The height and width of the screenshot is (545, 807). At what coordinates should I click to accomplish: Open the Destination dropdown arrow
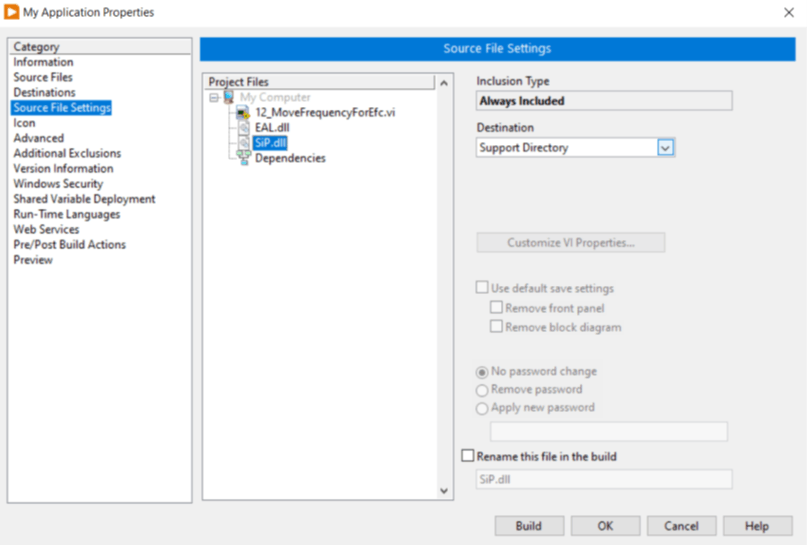[666, 148]
